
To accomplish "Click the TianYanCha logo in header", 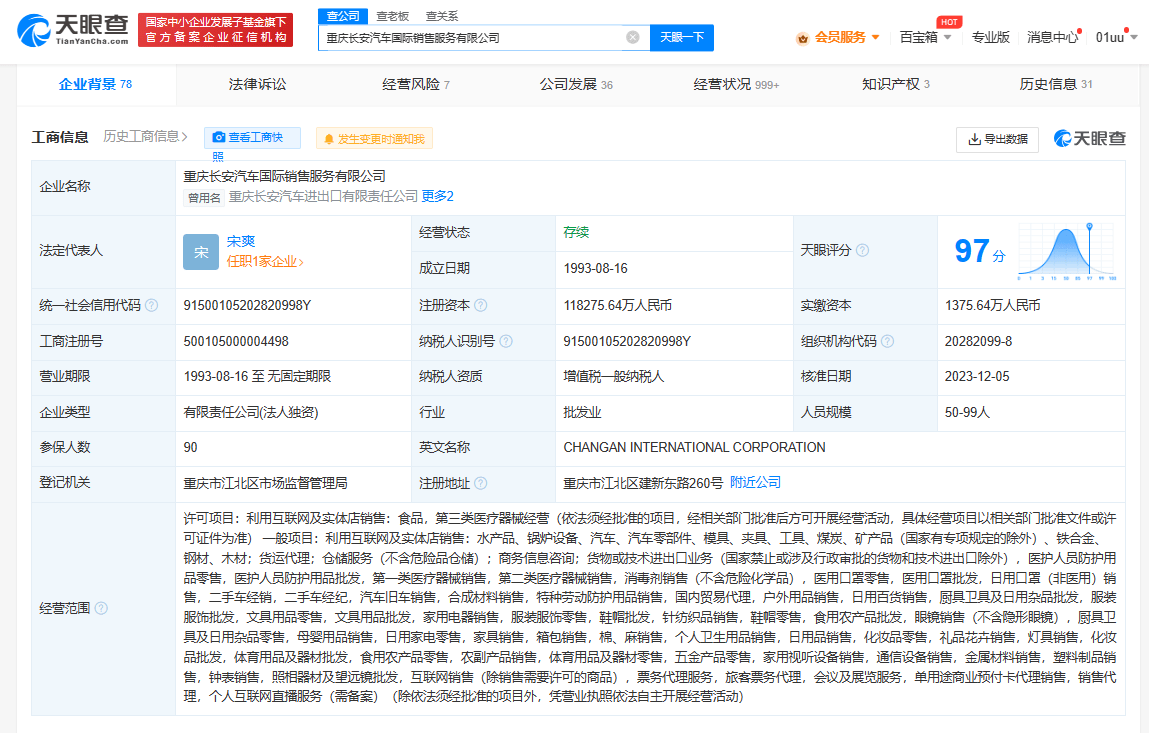I will (x=73, y=29).
